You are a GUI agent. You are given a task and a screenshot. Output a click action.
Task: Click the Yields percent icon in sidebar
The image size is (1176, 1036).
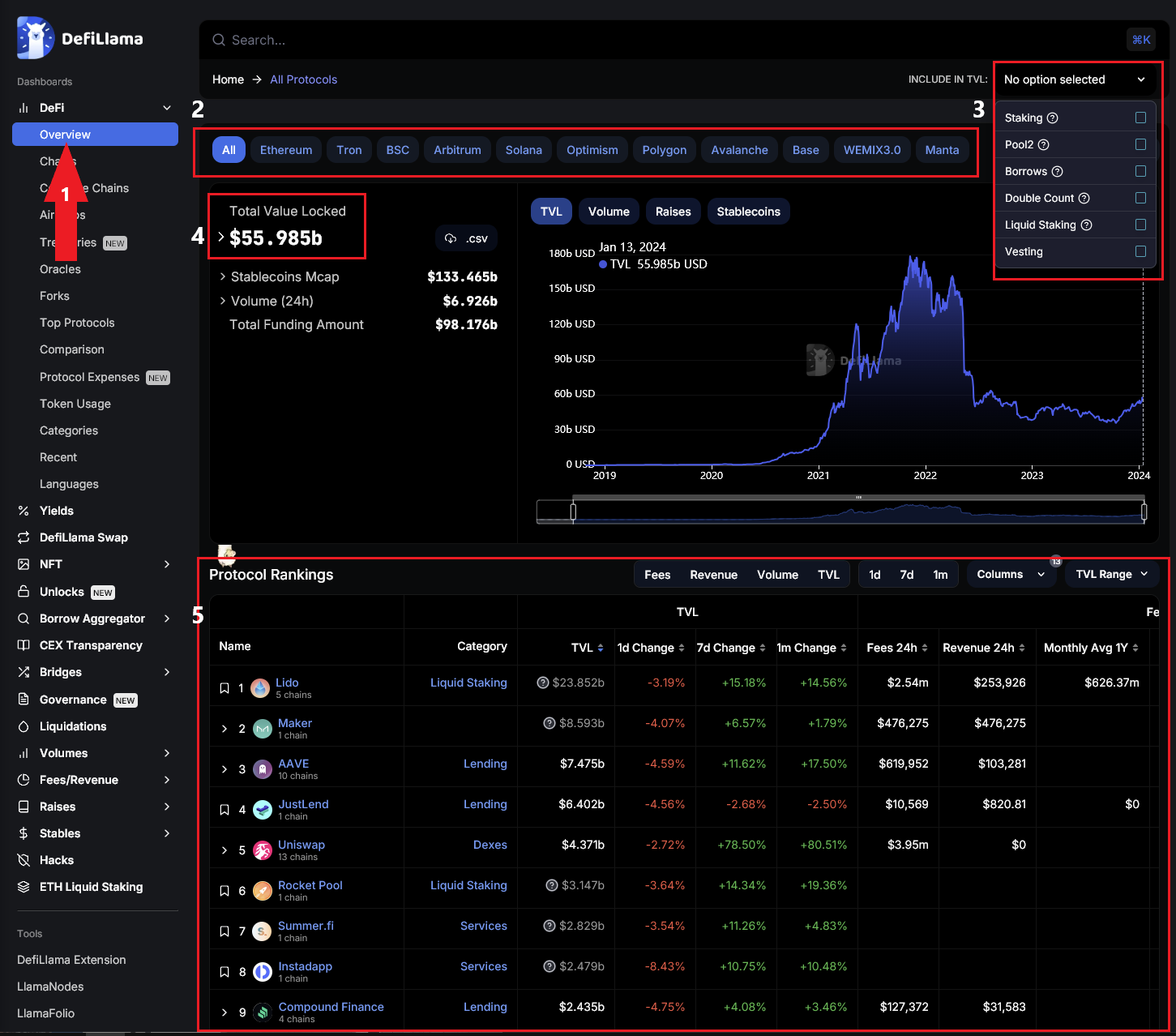[24, 511]
